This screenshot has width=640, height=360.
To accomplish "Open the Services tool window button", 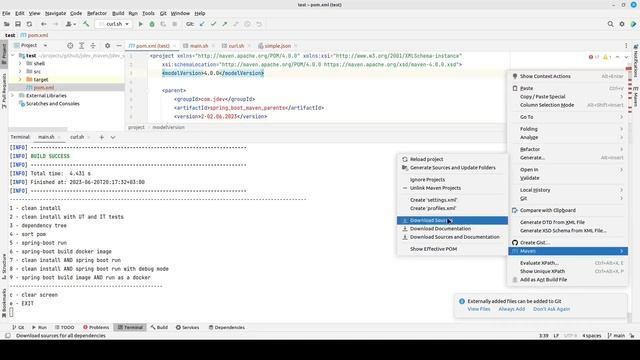I will [187, 327].
